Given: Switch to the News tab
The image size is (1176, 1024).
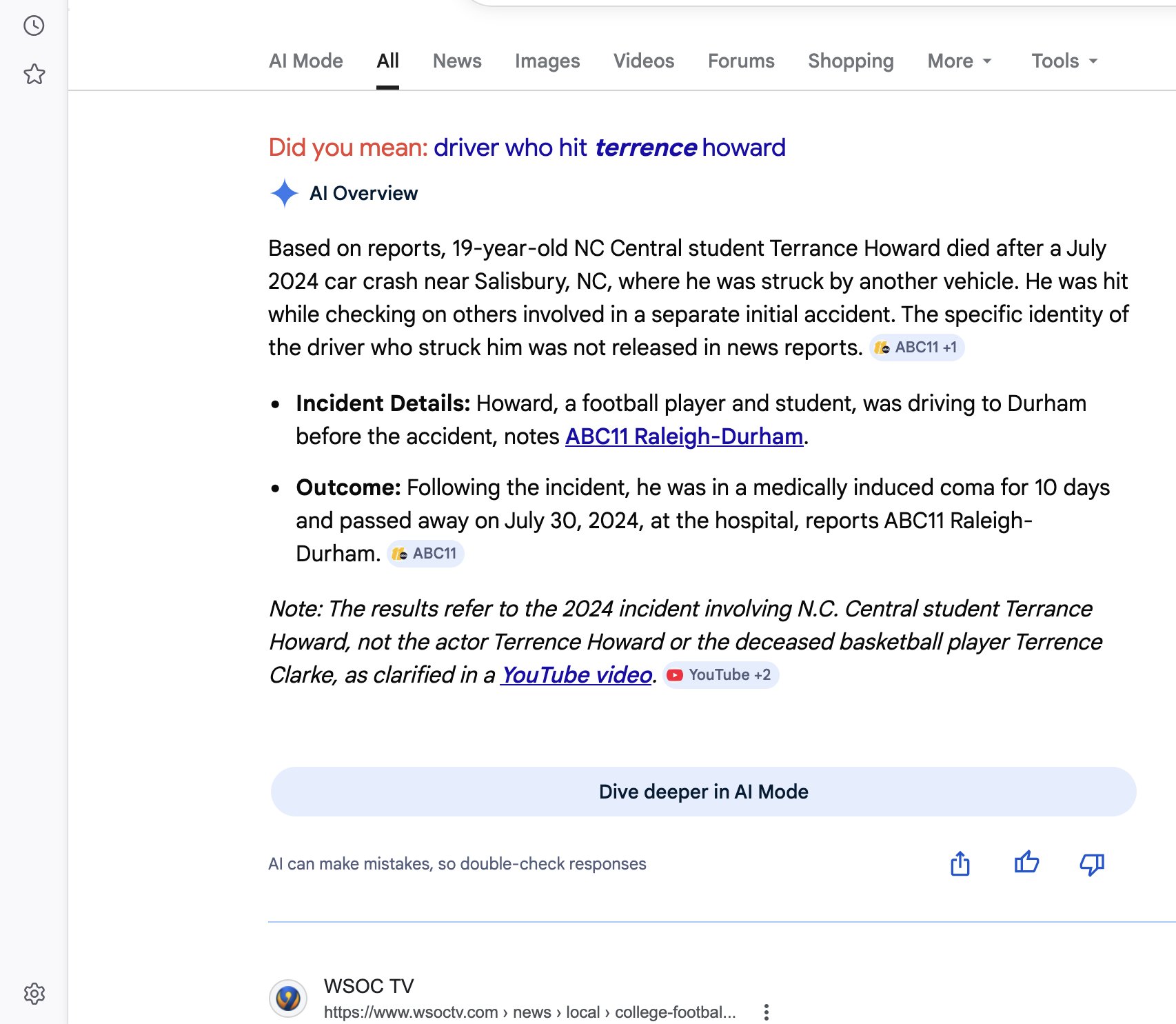Looking at the screenshot, I should point(457,61).
